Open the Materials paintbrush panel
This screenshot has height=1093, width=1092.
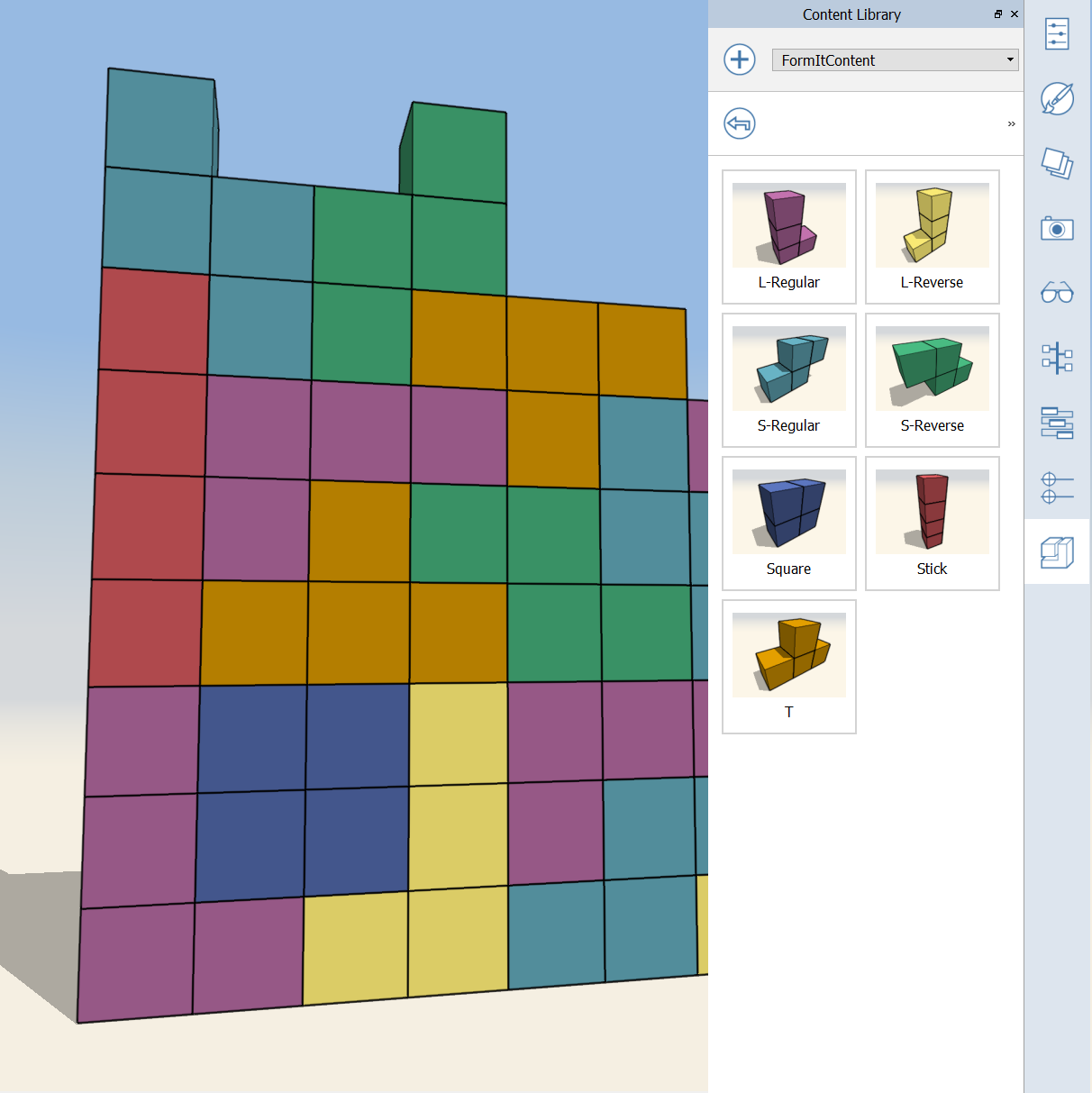(1057, 98)
